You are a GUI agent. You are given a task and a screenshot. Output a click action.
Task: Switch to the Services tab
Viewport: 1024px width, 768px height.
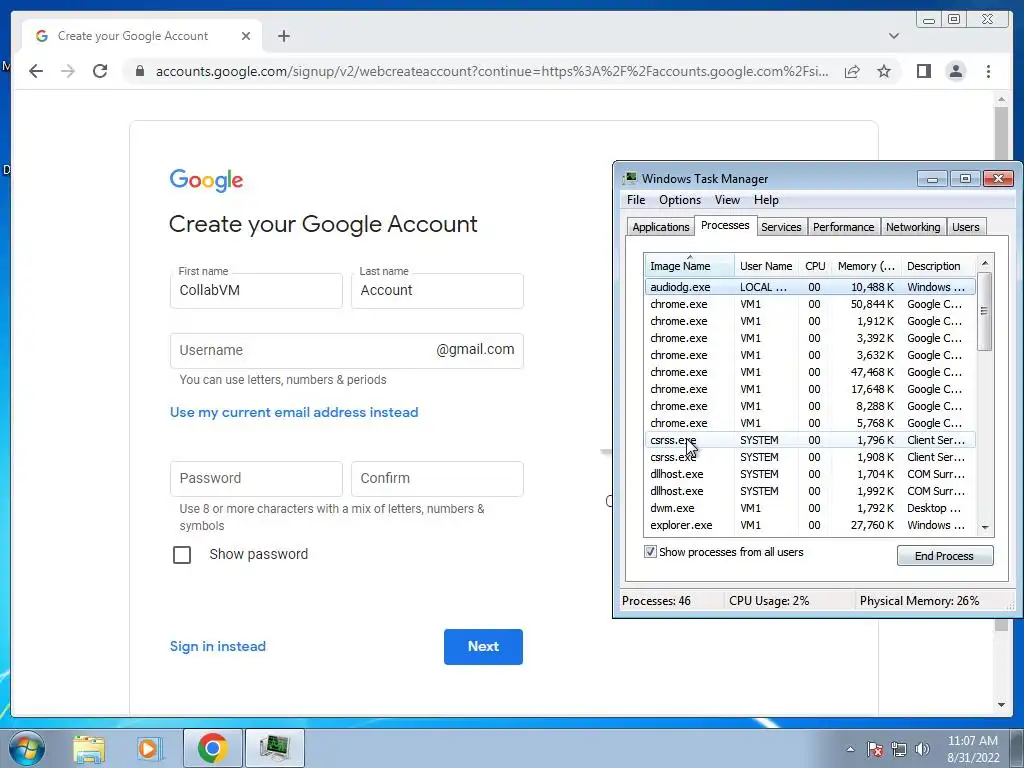(781, 227)
